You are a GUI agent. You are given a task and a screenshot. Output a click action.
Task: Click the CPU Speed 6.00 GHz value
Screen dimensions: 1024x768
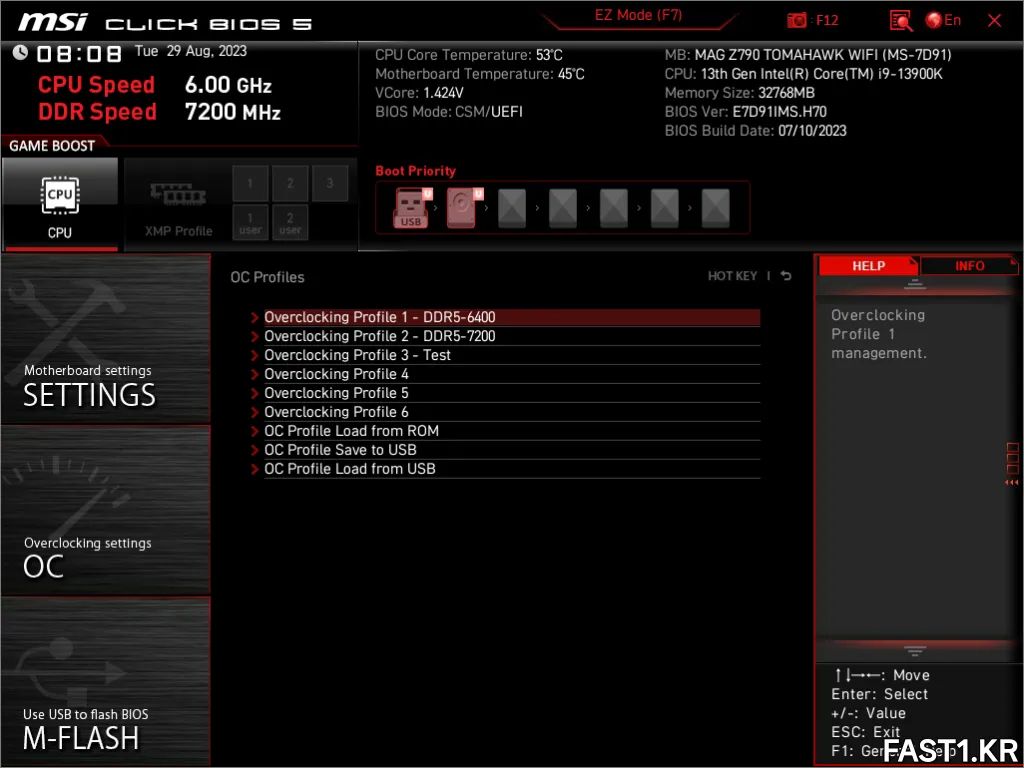tap(228, 85)
